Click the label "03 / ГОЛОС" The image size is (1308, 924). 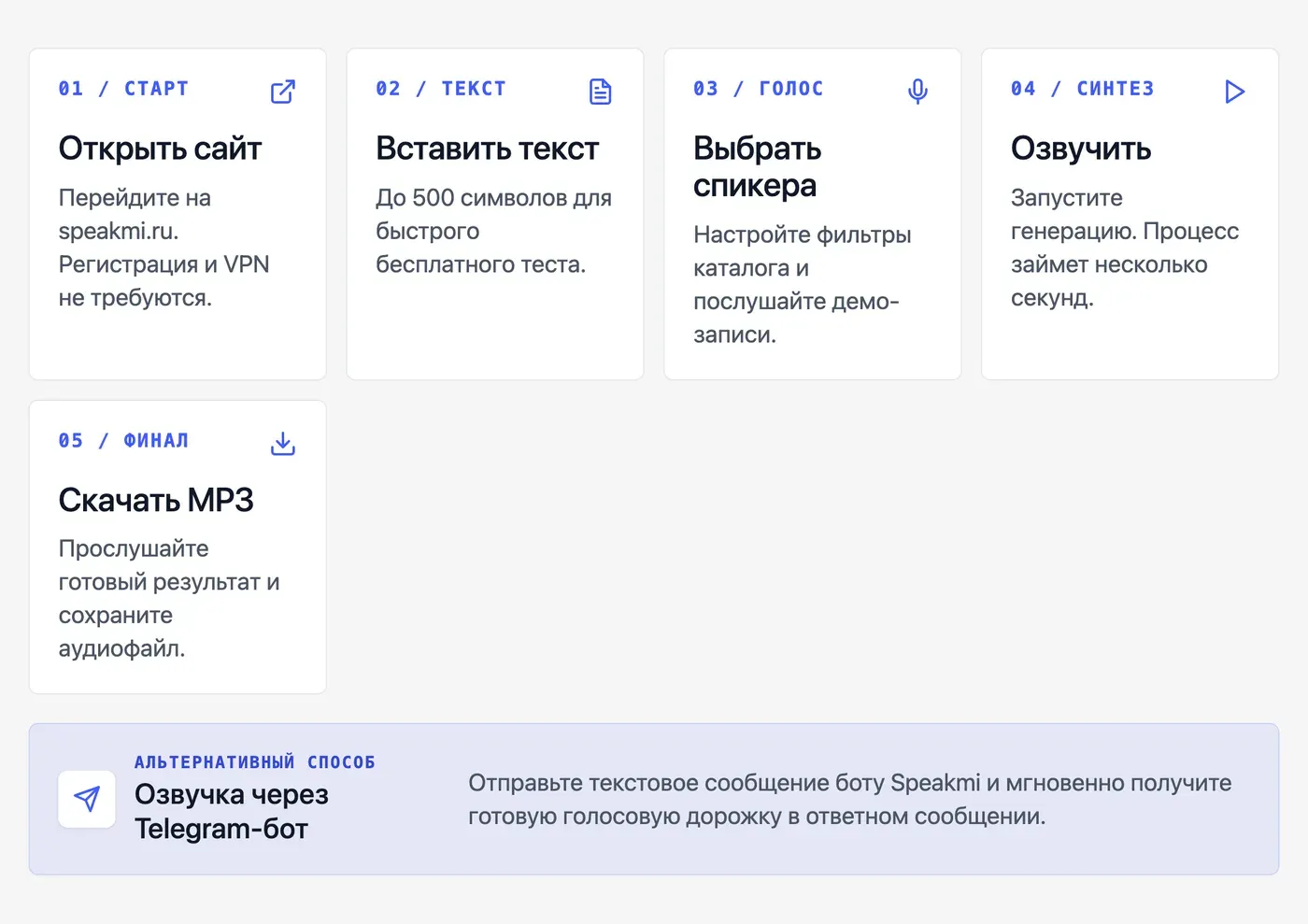coord(759,89)
